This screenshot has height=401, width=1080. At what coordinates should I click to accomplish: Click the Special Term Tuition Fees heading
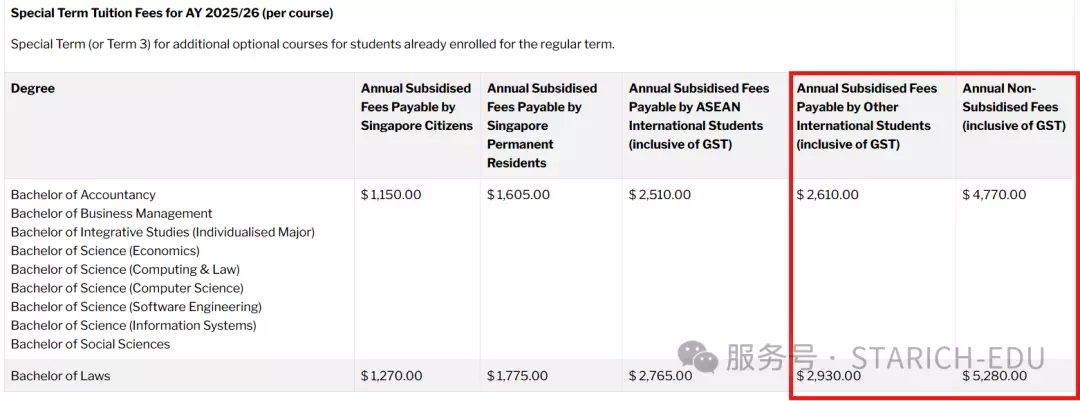coord(172,13)
